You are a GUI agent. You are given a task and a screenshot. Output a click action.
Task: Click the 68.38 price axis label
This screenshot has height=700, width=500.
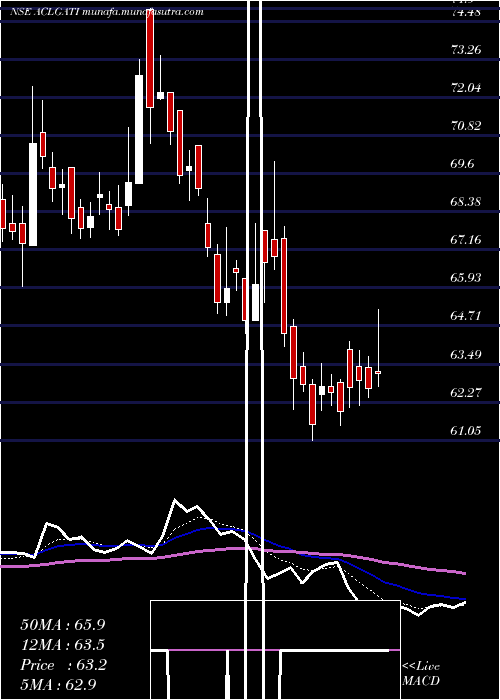[x=466, y=202]
